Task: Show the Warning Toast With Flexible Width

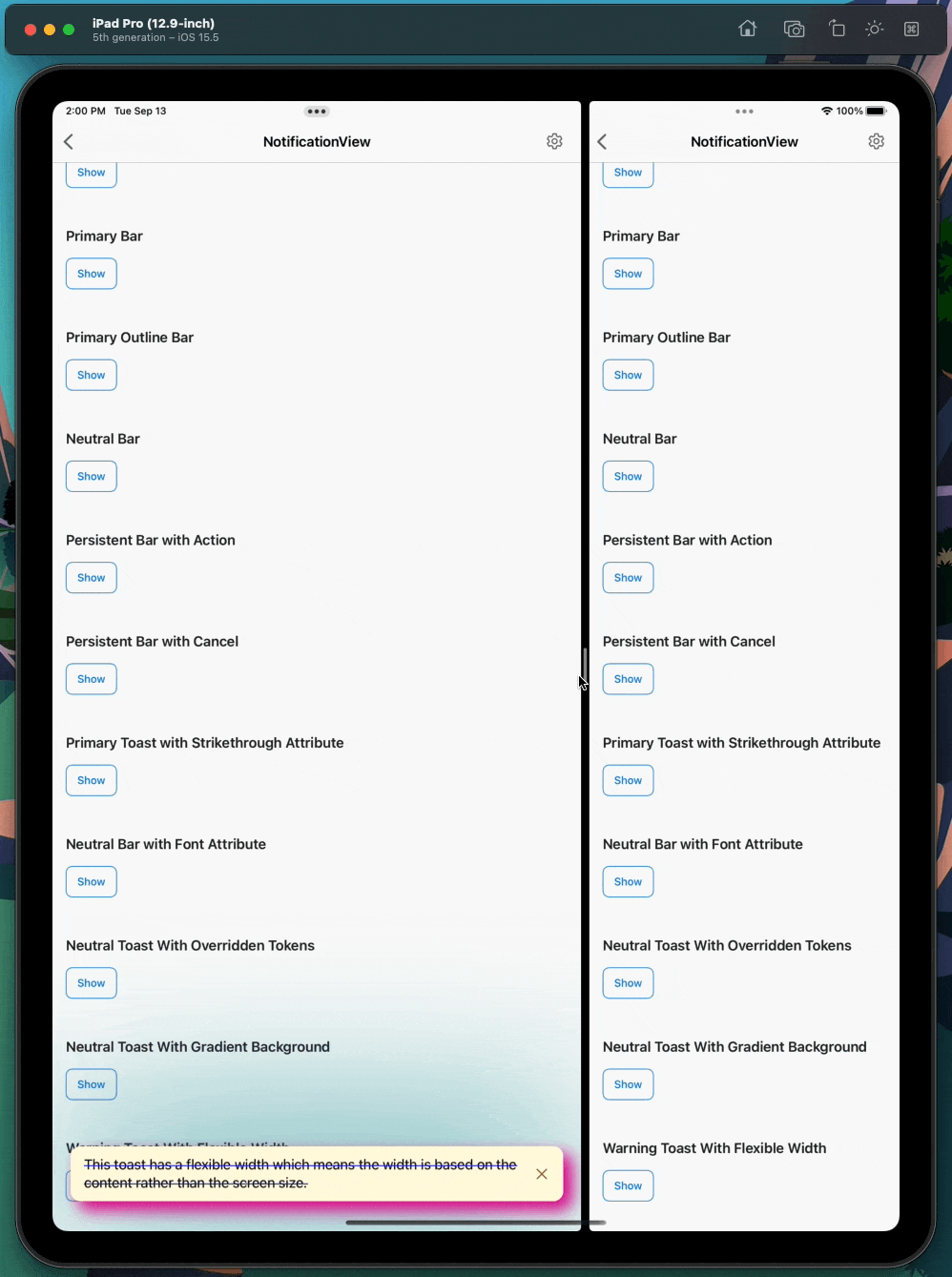Action: point(628,1185)
